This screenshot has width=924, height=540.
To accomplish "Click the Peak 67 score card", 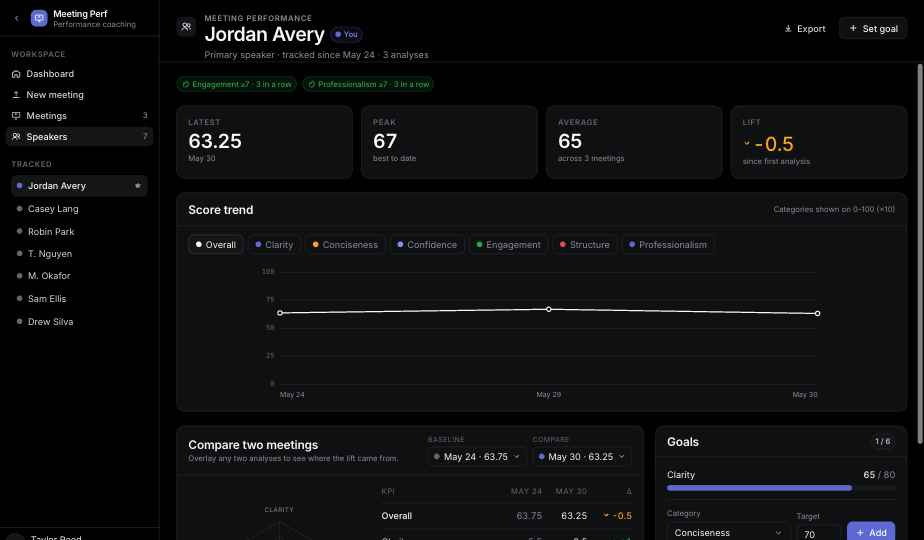I will (x=450, y=142).
